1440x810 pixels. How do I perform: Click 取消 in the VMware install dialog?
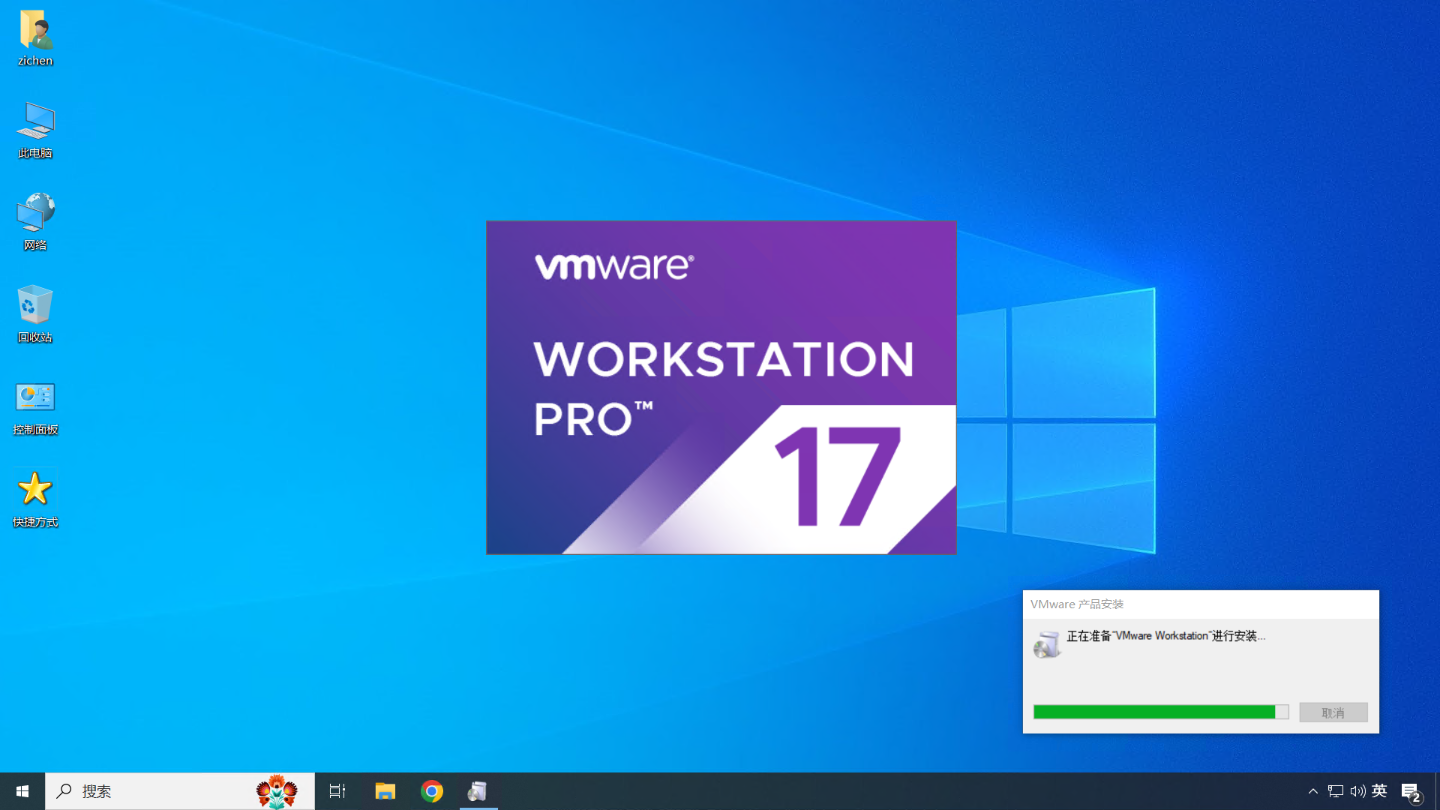pos(1333,713)
